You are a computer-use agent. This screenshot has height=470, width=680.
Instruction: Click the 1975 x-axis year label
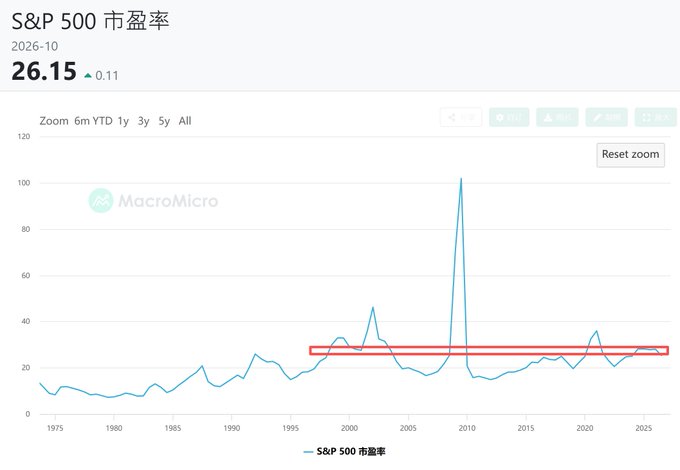coord(55,428)
